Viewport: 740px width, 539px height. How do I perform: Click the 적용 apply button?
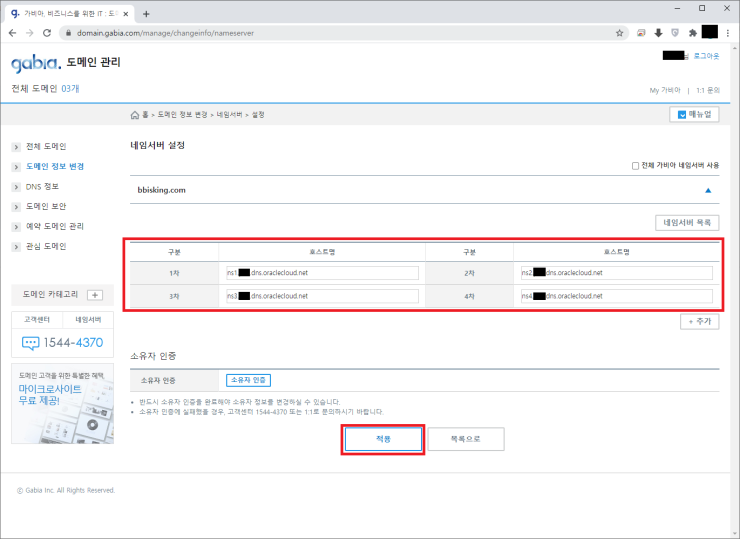pyautogui.click(x=383, y=439)
